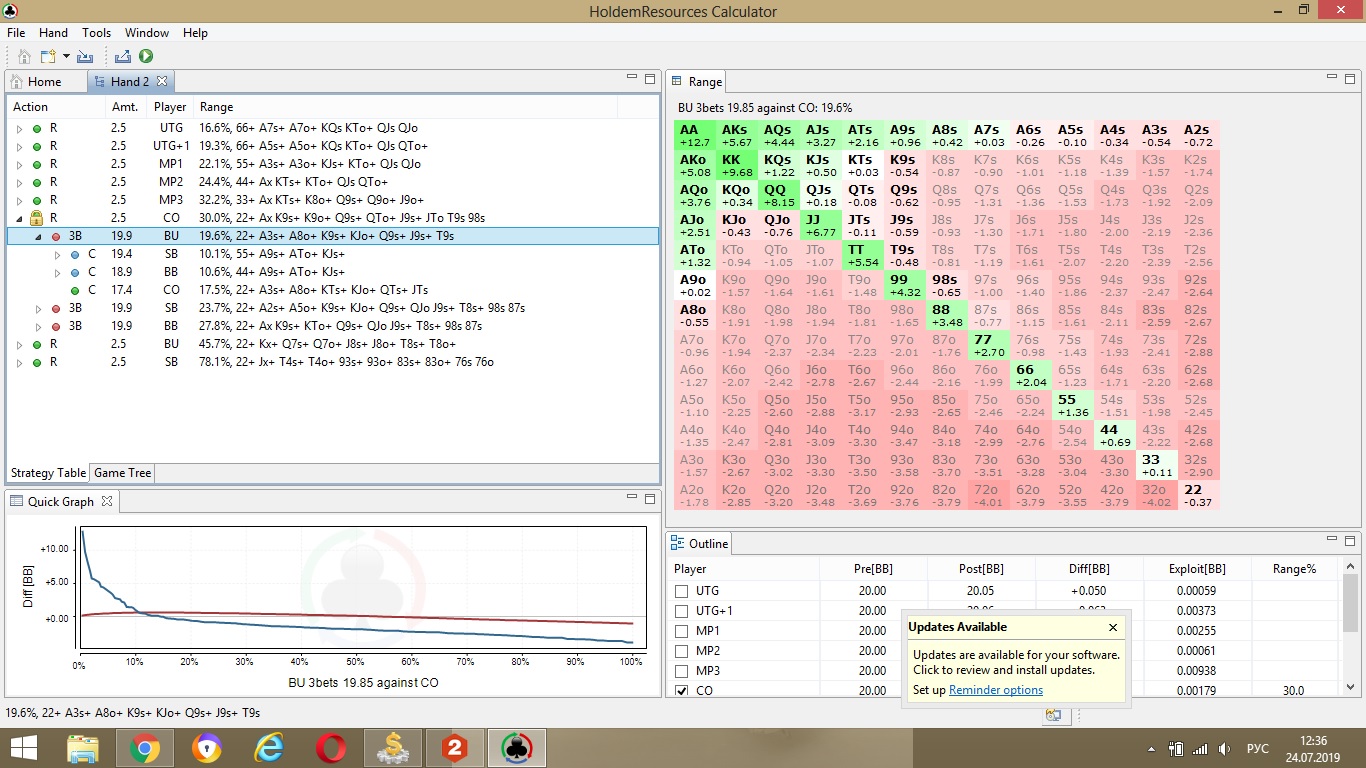The height and width of the screenshot is (768, 1366).
Task: Click the Export toolbar icon
Action: point(123,57)
